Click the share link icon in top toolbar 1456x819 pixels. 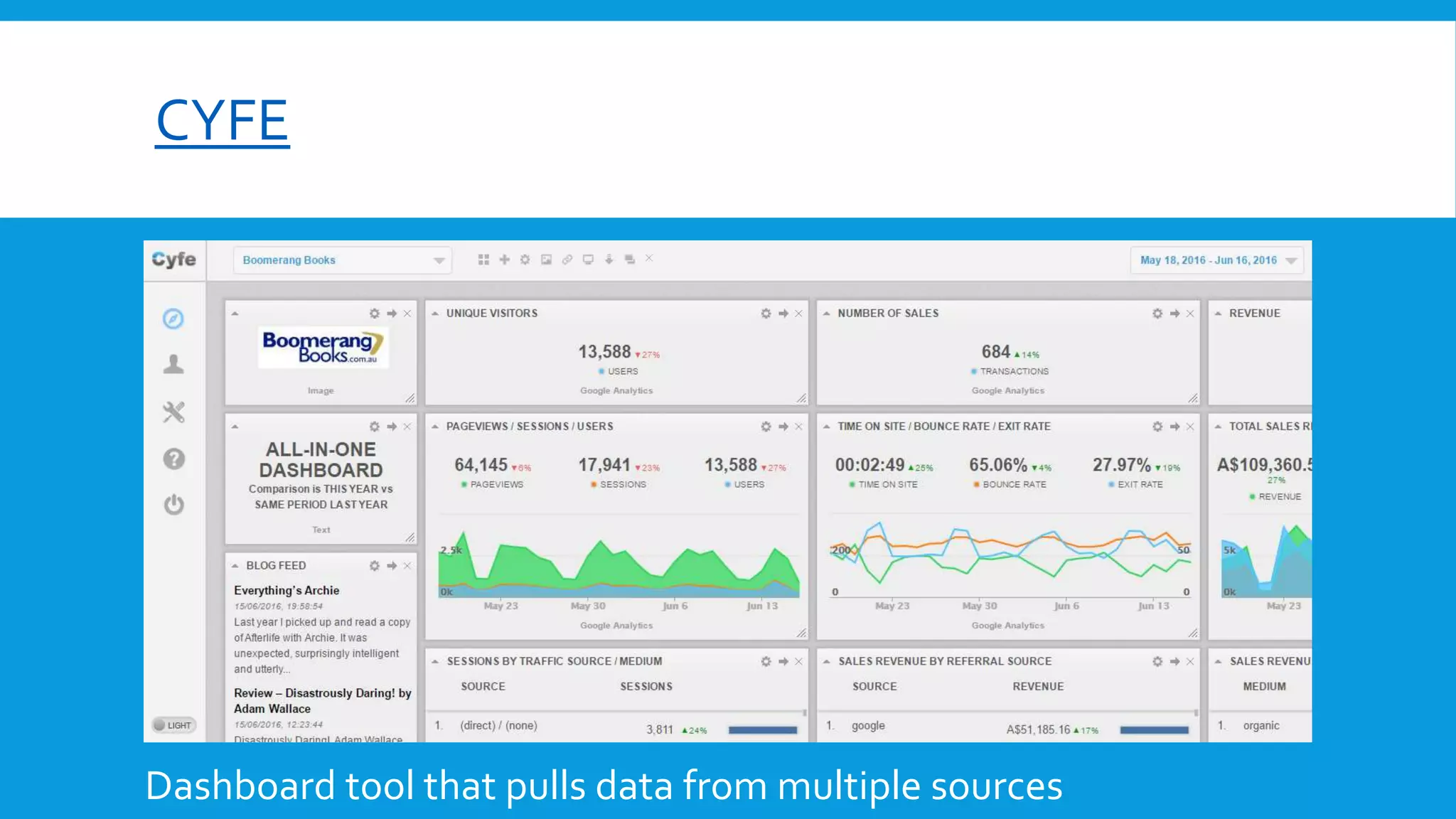click(567, 259)
